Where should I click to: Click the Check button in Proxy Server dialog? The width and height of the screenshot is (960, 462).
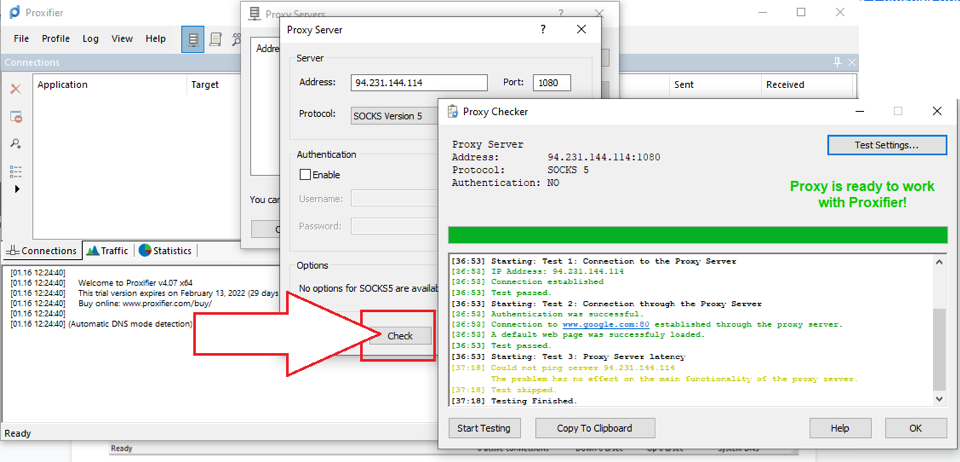click(400, 336)
